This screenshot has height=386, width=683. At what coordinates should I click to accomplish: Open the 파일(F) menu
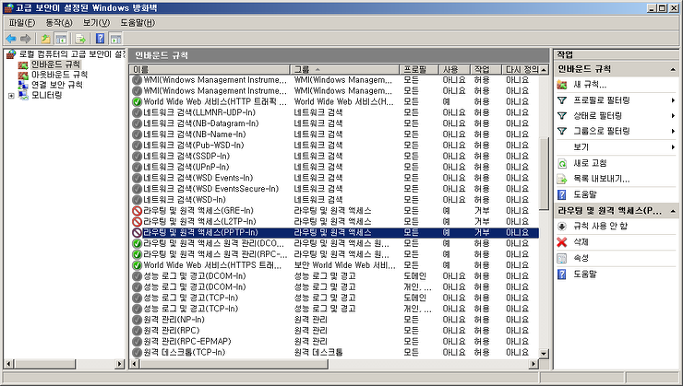coord(22,23)
